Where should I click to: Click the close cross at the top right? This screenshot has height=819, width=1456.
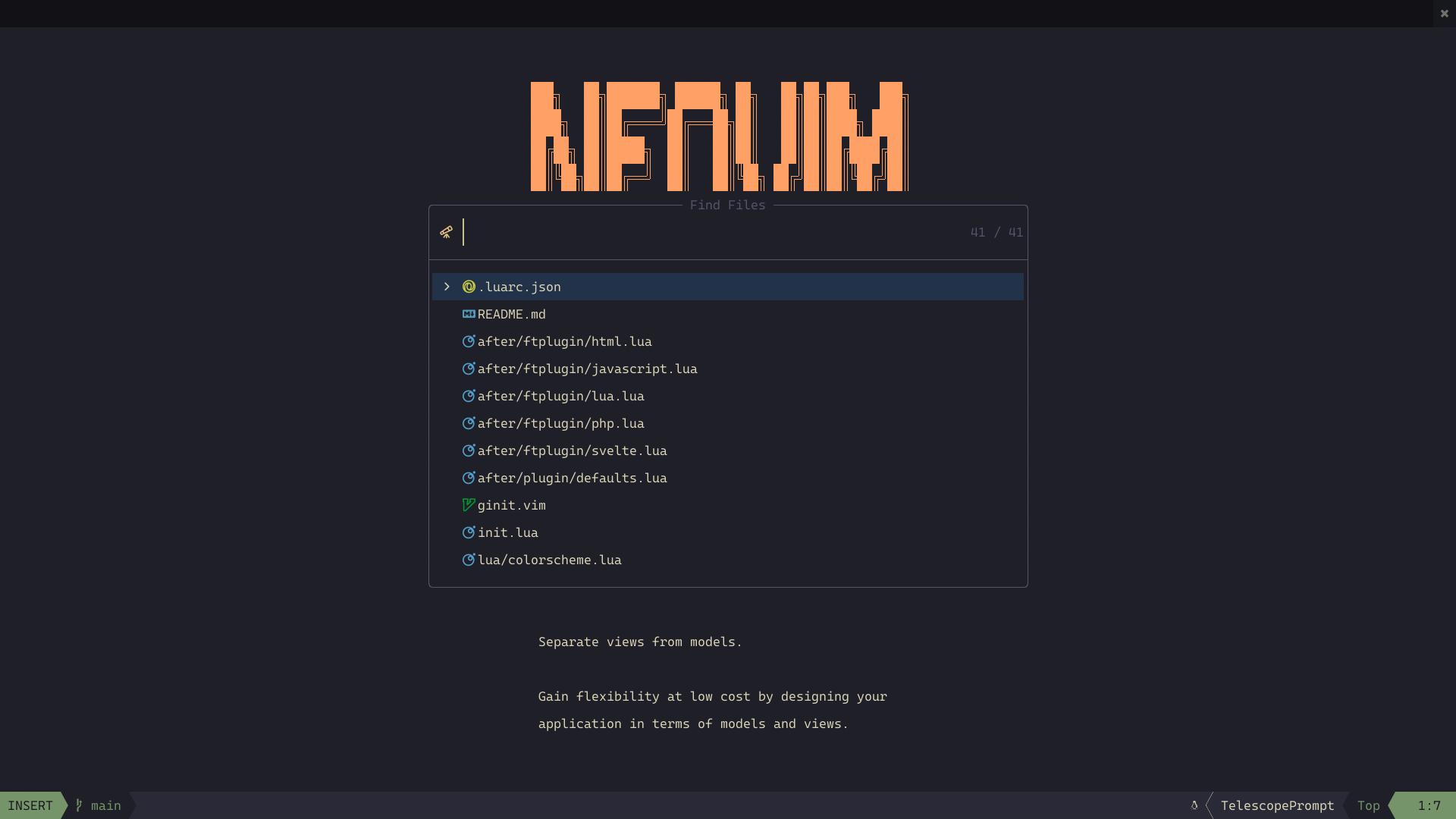click(x=1444, y=13)
